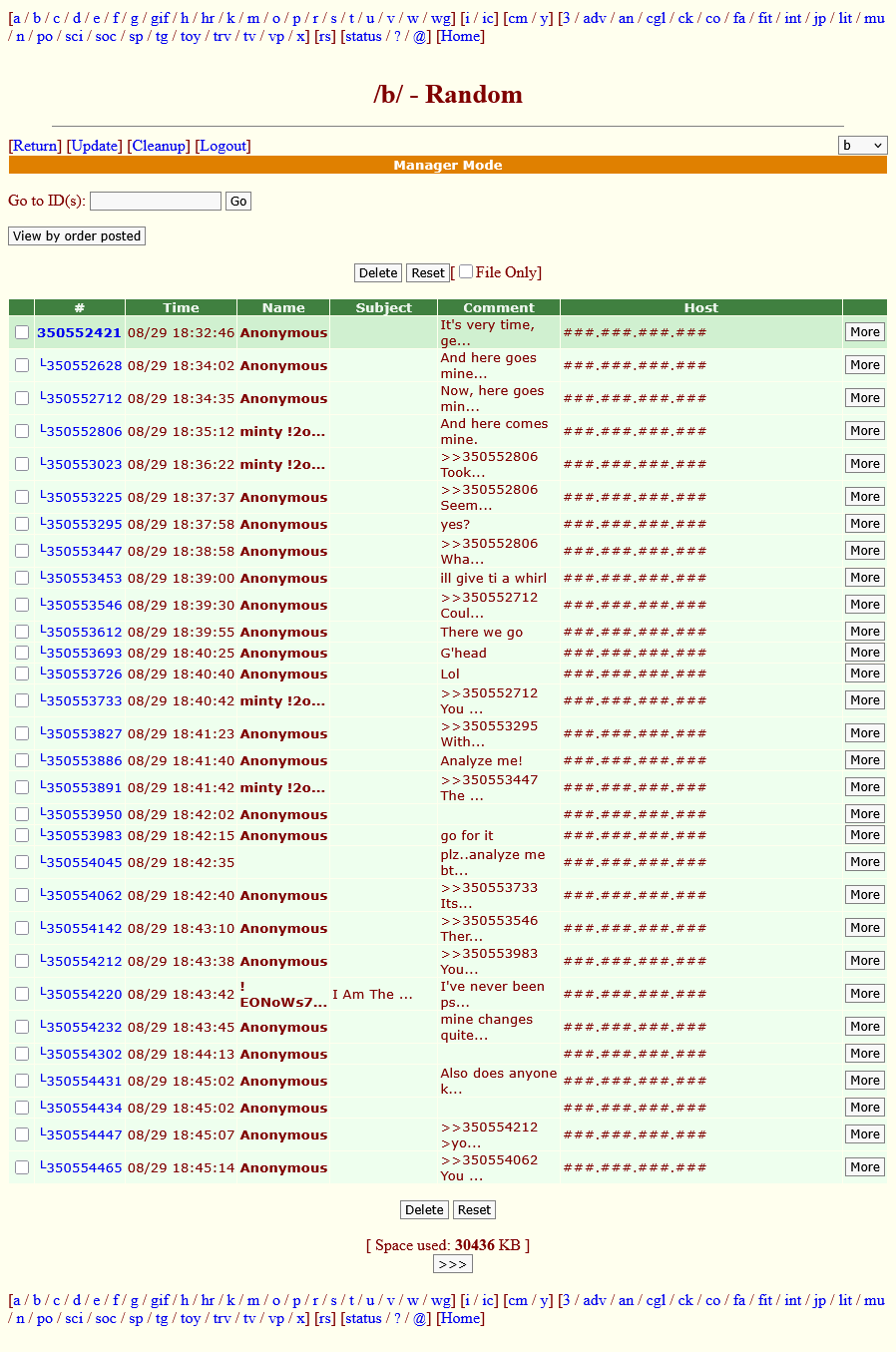Viewport: 896px width, 1352px height.
Task: Open post link 350552806
Action: point(84,432)
